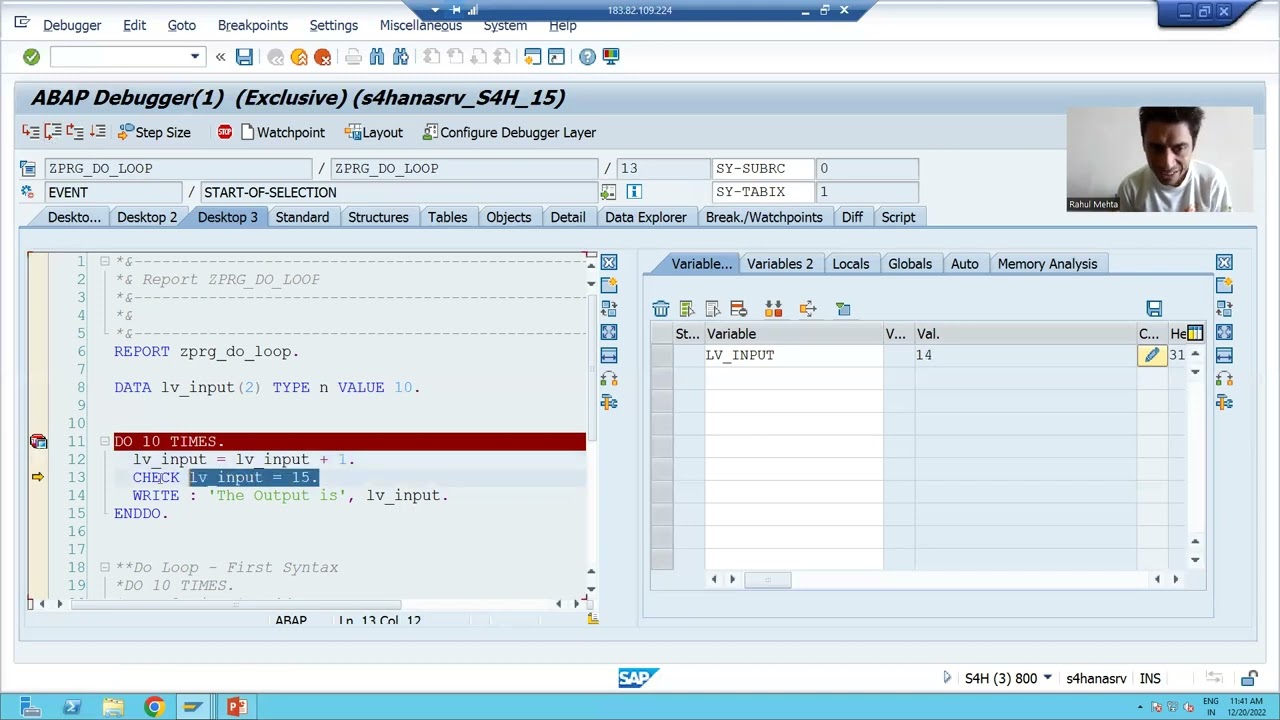The image size is (1280, 720).
Task: Click the blue info icon next to START-OF-SELECTION
Action: click(x=634, y=192)
